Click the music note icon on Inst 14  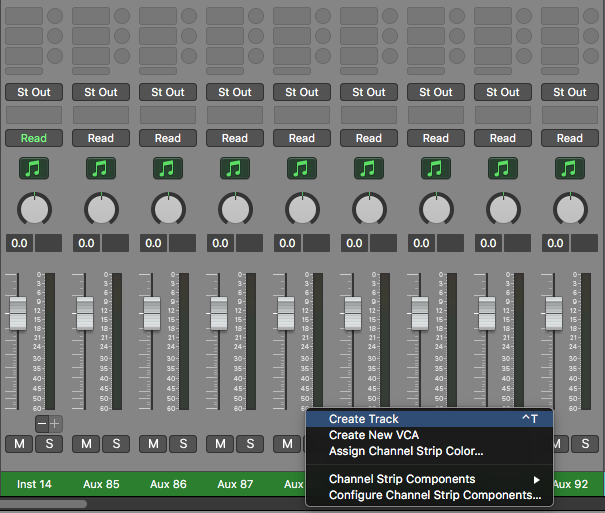point(34,169)
